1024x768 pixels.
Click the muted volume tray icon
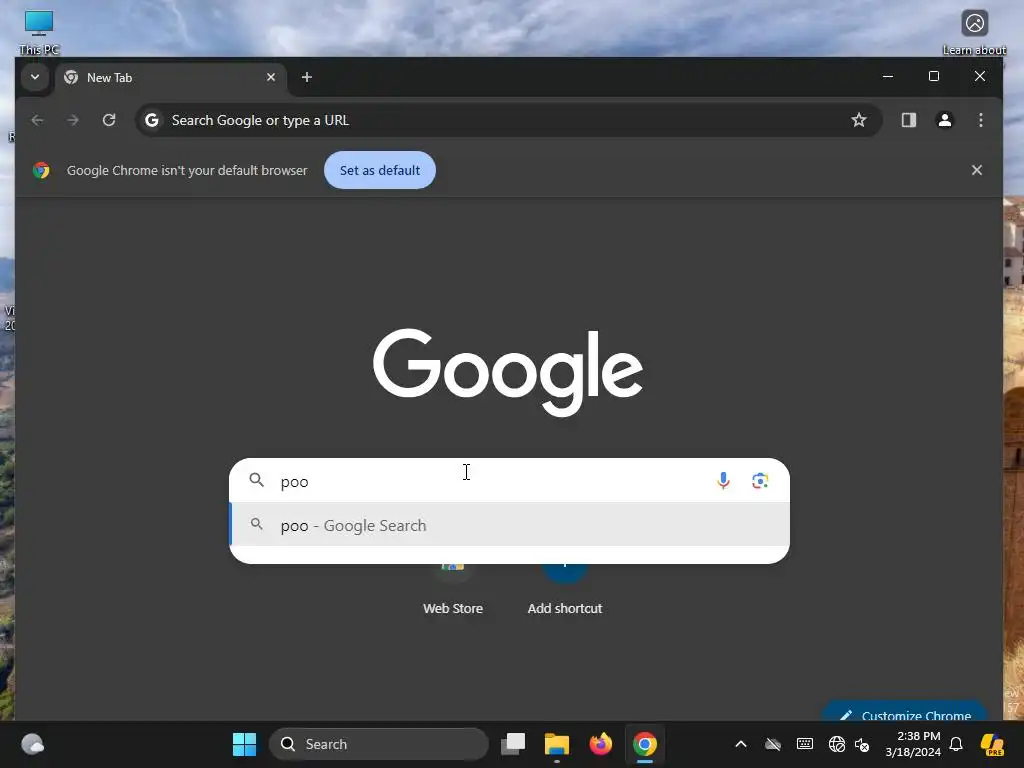tap(862, 744)
